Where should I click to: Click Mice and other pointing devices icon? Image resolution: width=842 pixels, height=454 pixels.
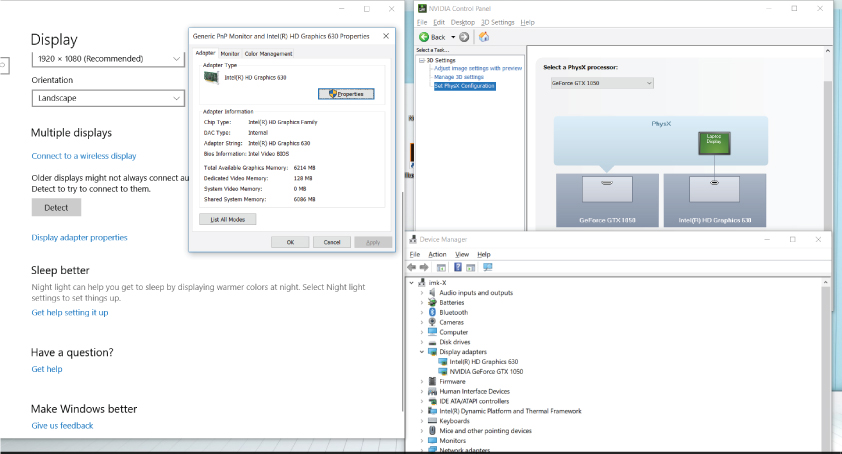click(432, 430)
